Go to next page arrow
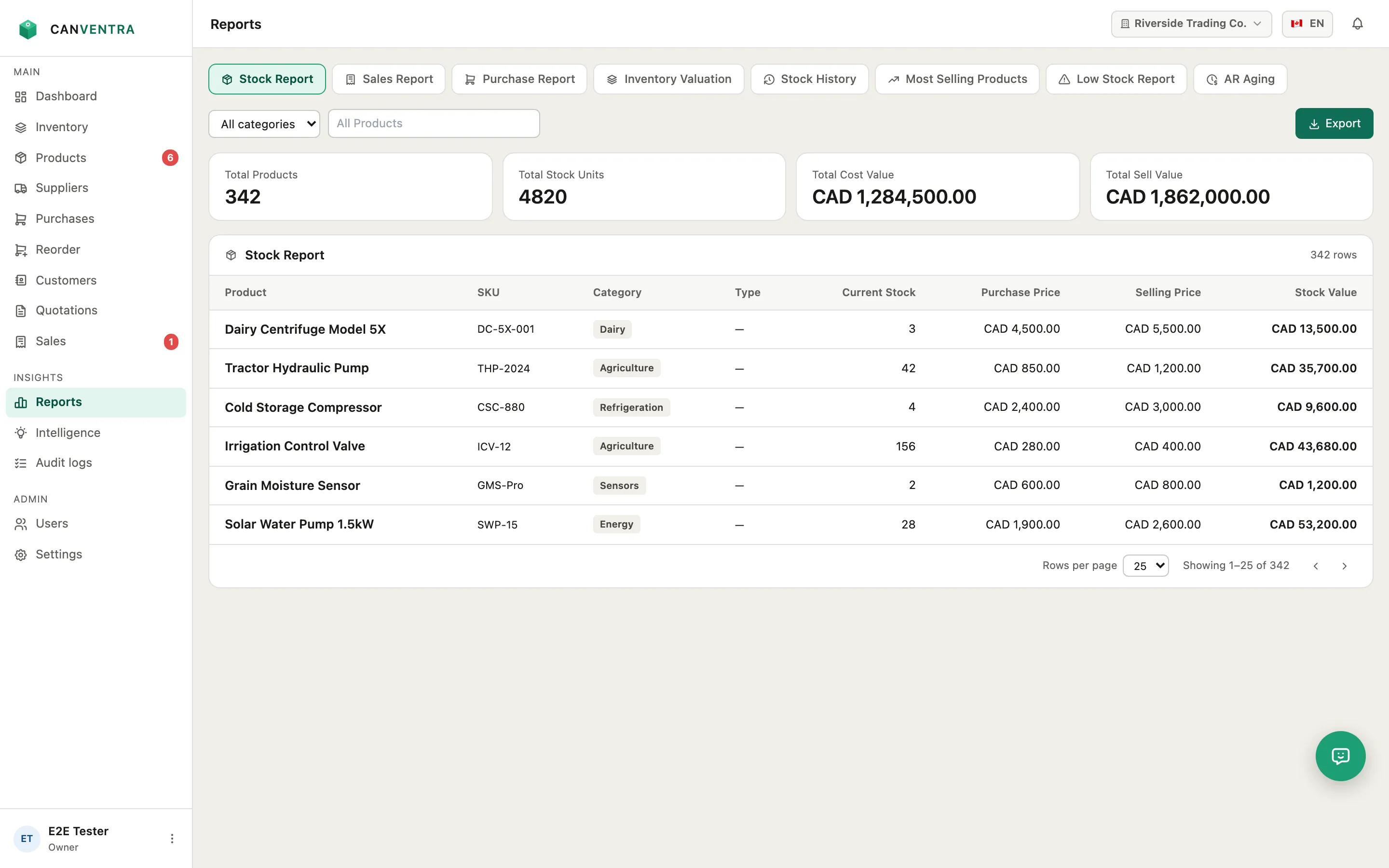The height and width of the screenshot is (868, 1389). point(1344,566)
